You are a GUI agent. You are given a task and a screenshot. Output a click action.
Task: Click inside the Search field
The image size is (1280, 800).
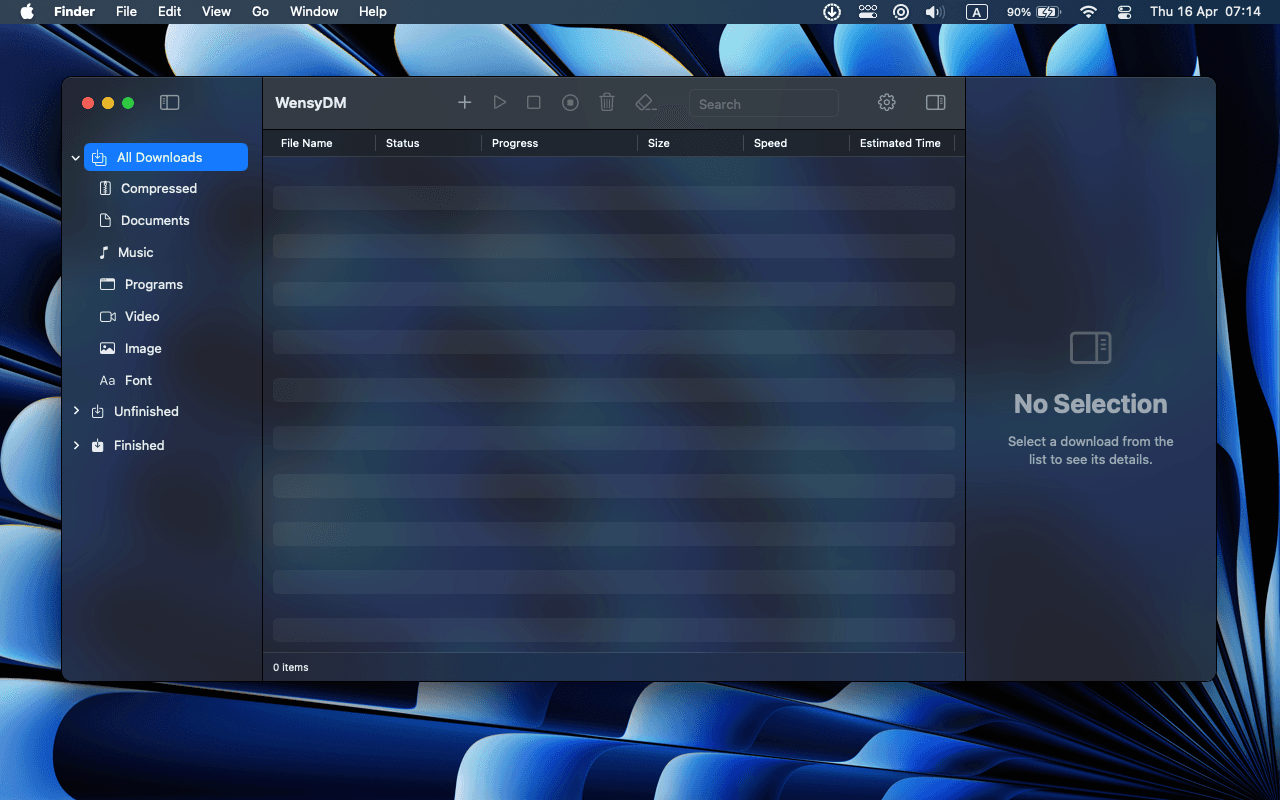tap(763, 103)
